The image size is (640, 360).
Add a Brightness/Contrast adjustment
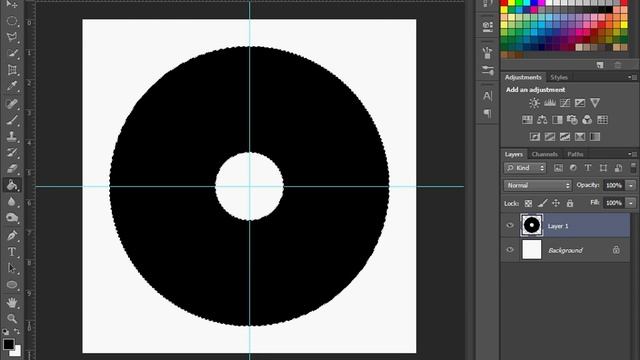pyautogui.click(x=534, y=103)
